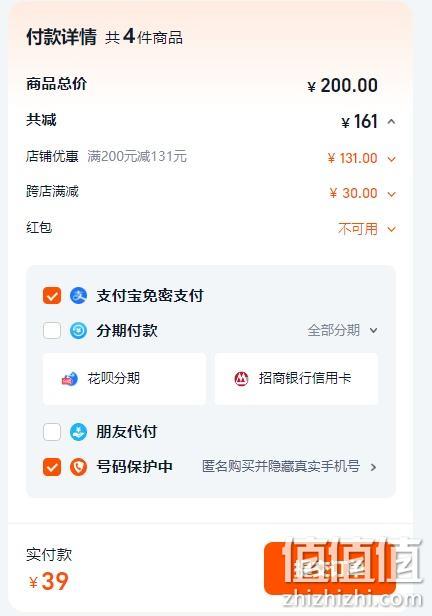Select the 花呗分期 payment option
The width and height of the screenshot is (432, 616).
(124, 379)
